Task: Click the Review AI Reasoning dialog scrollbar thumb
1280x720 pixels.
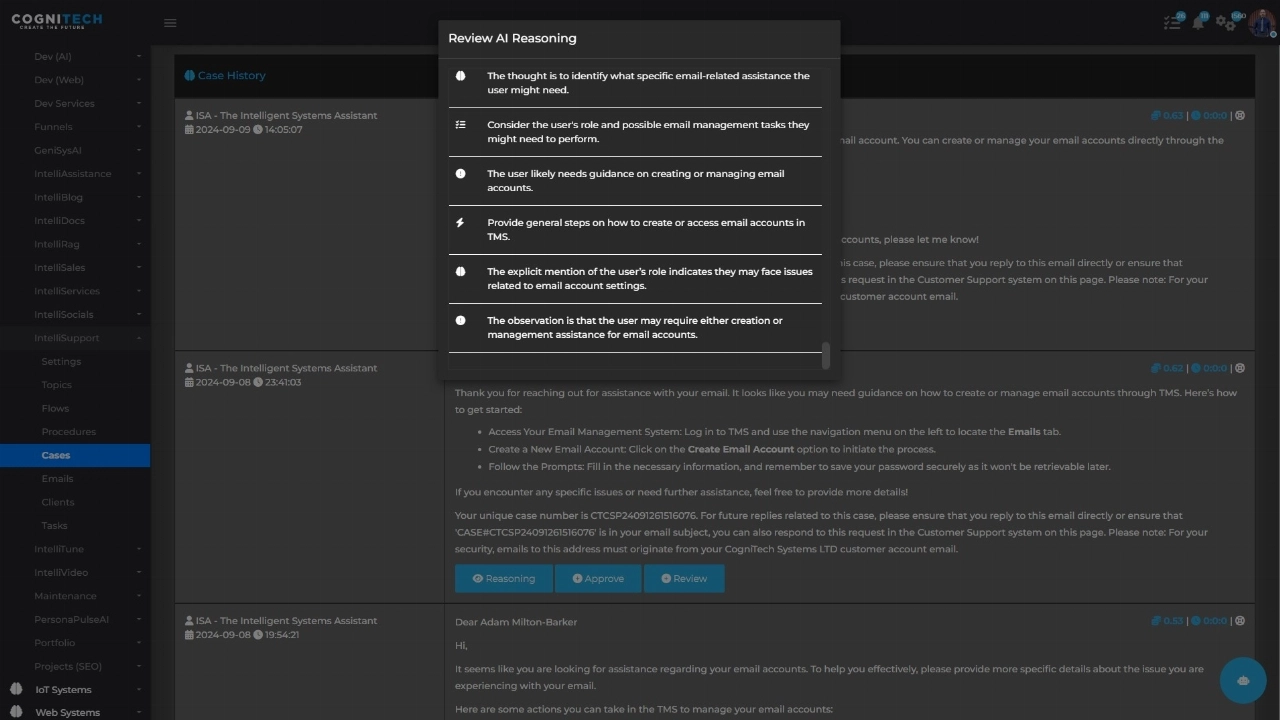Action: coord(826,356)
